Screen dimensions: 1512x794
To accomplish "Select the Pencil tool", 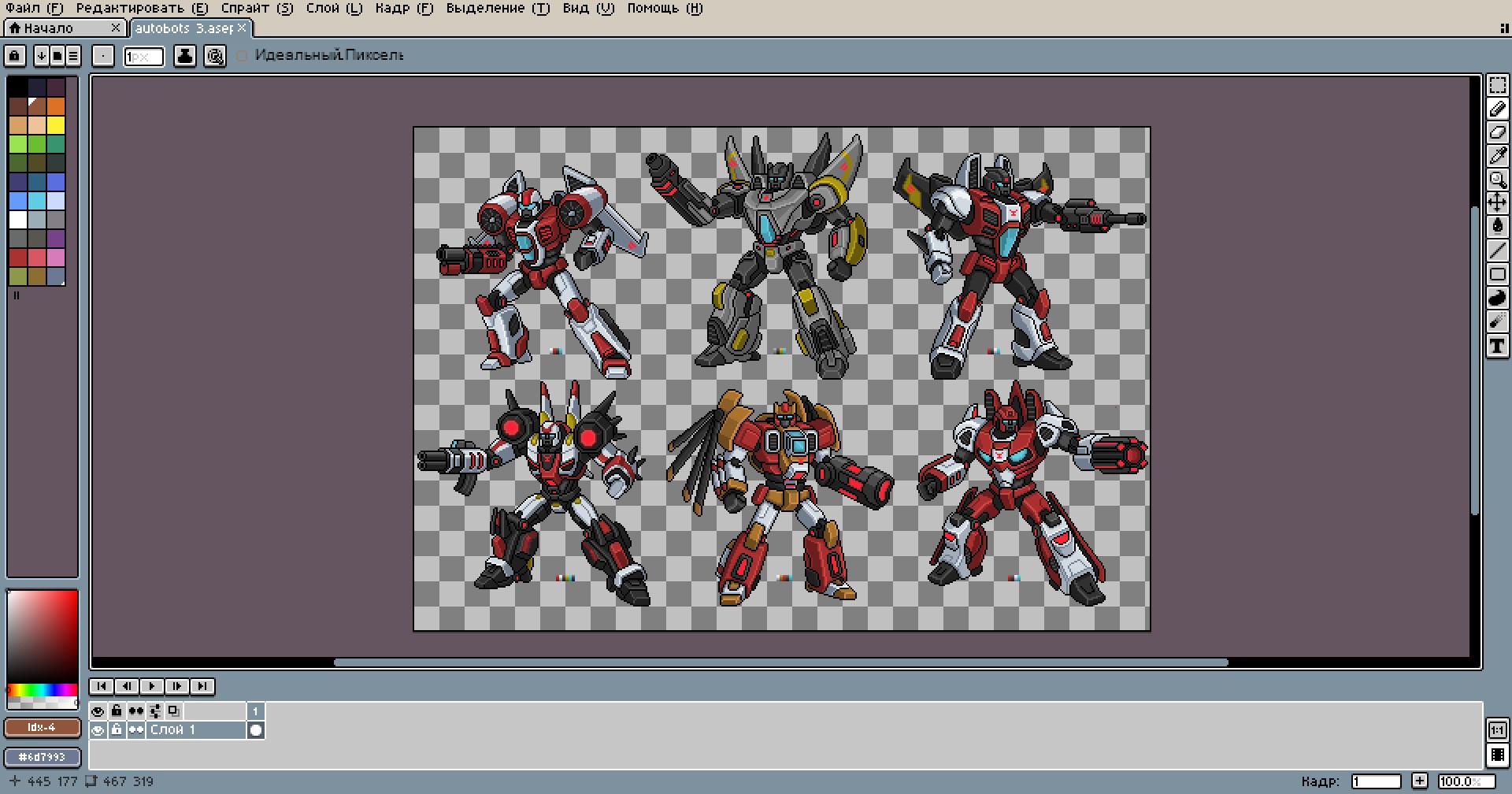I will pos(1497,109).
